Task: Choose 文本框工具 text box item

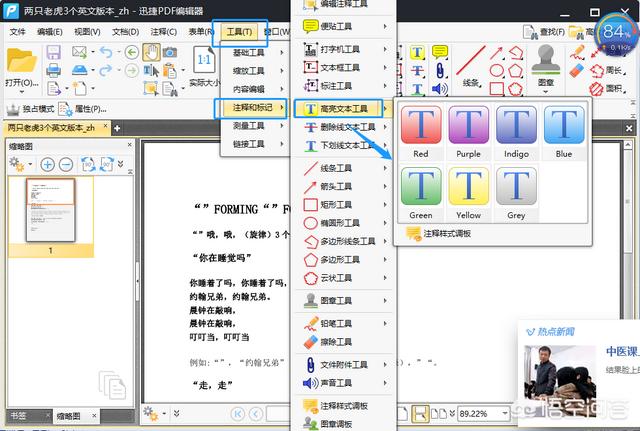Action: [344, 68]
